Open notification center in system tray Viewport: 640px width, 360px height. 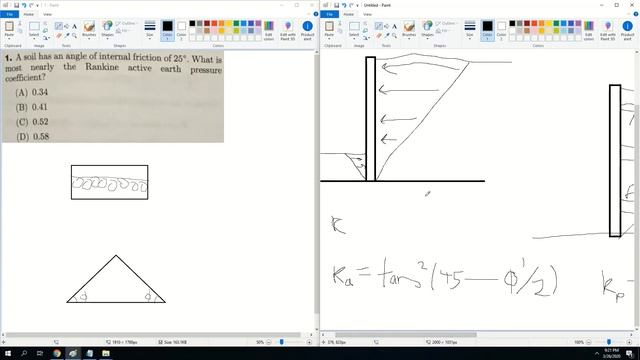[630, 353]
